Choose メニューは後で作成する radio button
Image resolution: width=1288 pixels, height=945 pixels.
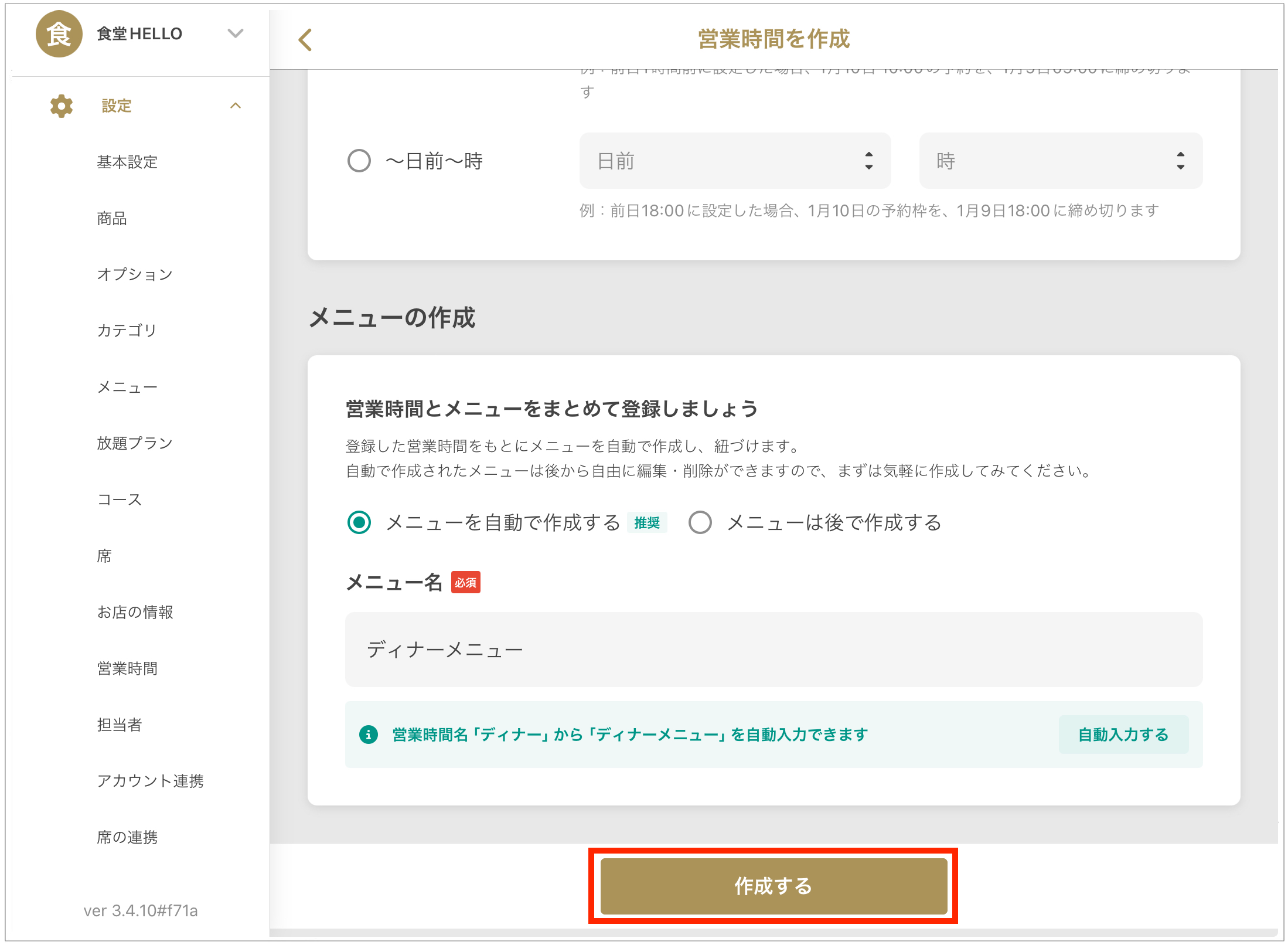[700, 522]
